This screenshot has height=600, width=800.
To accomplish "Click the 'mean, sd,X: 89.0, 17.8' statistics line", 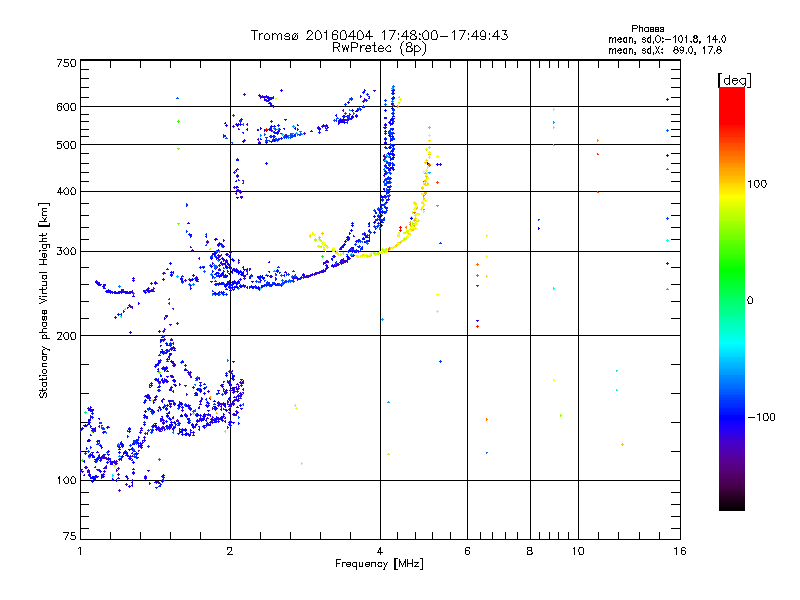I will (x=665, y=50).
